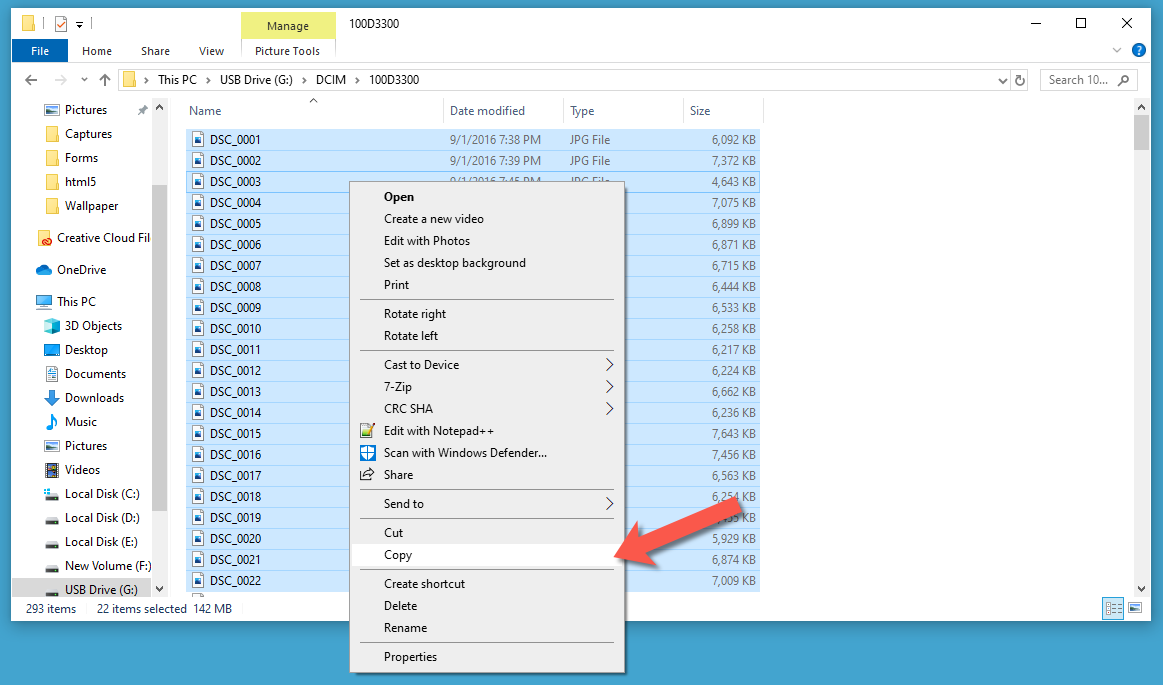Click the Help question mark icon

tap(1138, 51)
